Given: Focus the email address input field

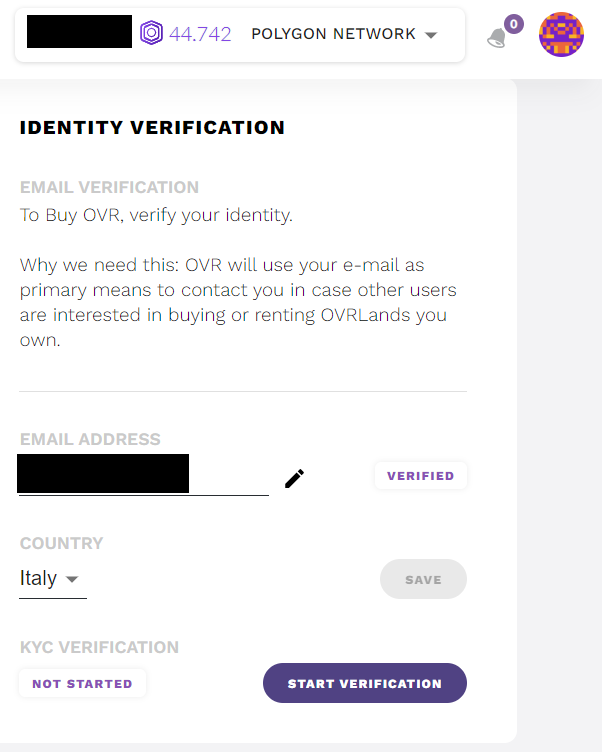Looking at the screenshot, I should pyautogui.click(x=143, y=474).
